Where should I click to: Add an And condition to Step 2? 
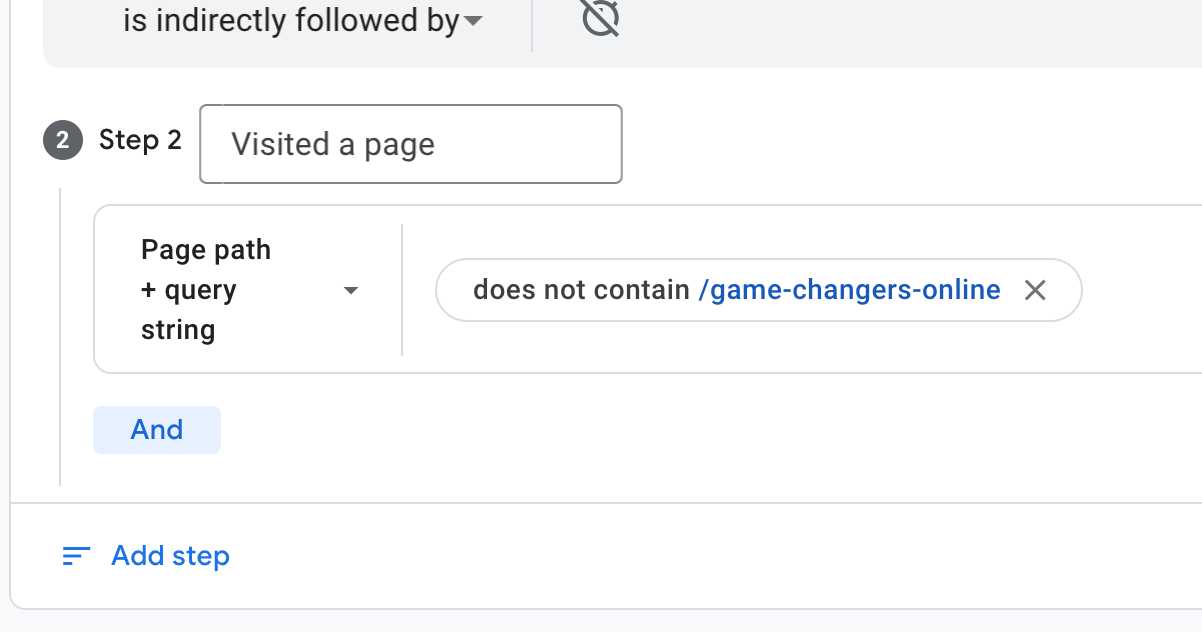157,430
